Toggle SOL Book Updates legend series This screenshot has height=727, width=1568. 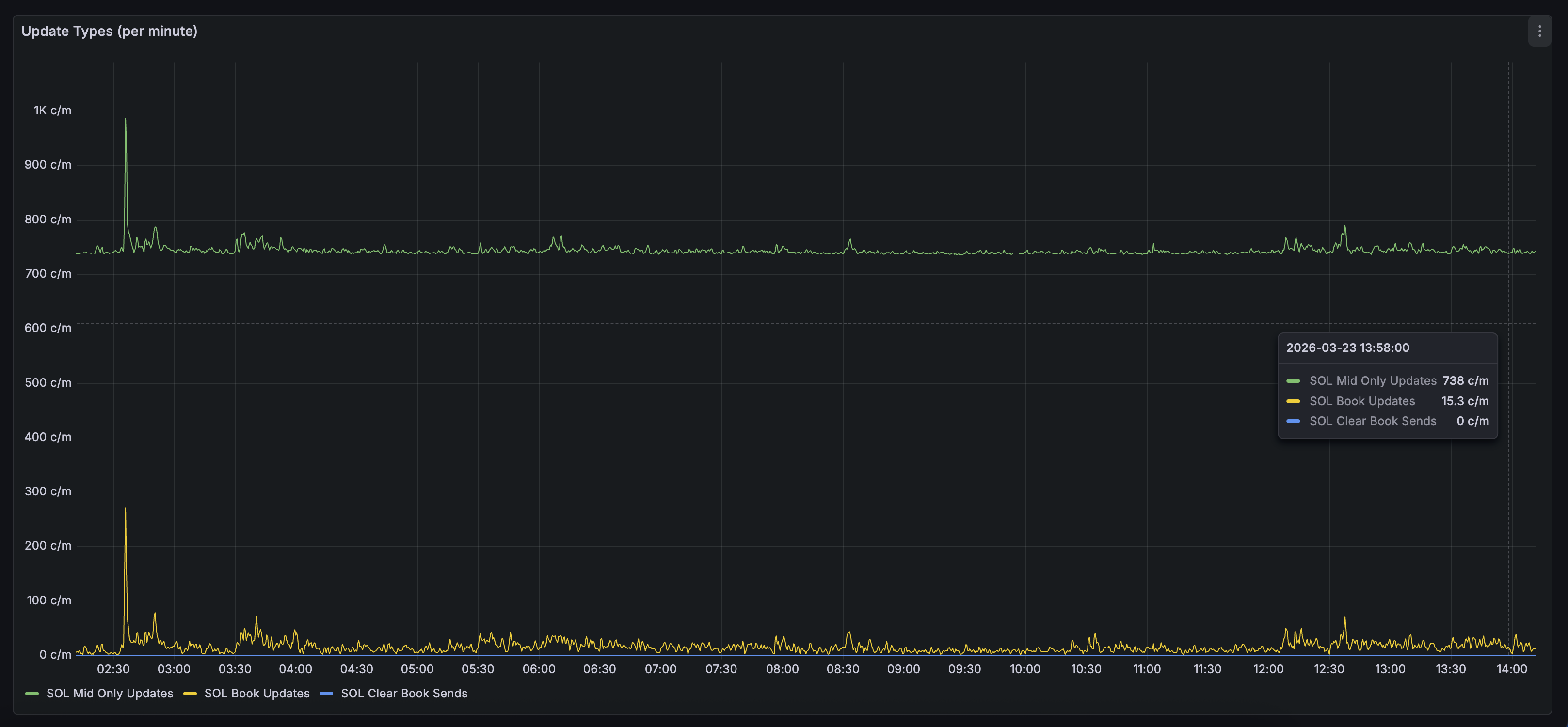click(x=257, y=694)
